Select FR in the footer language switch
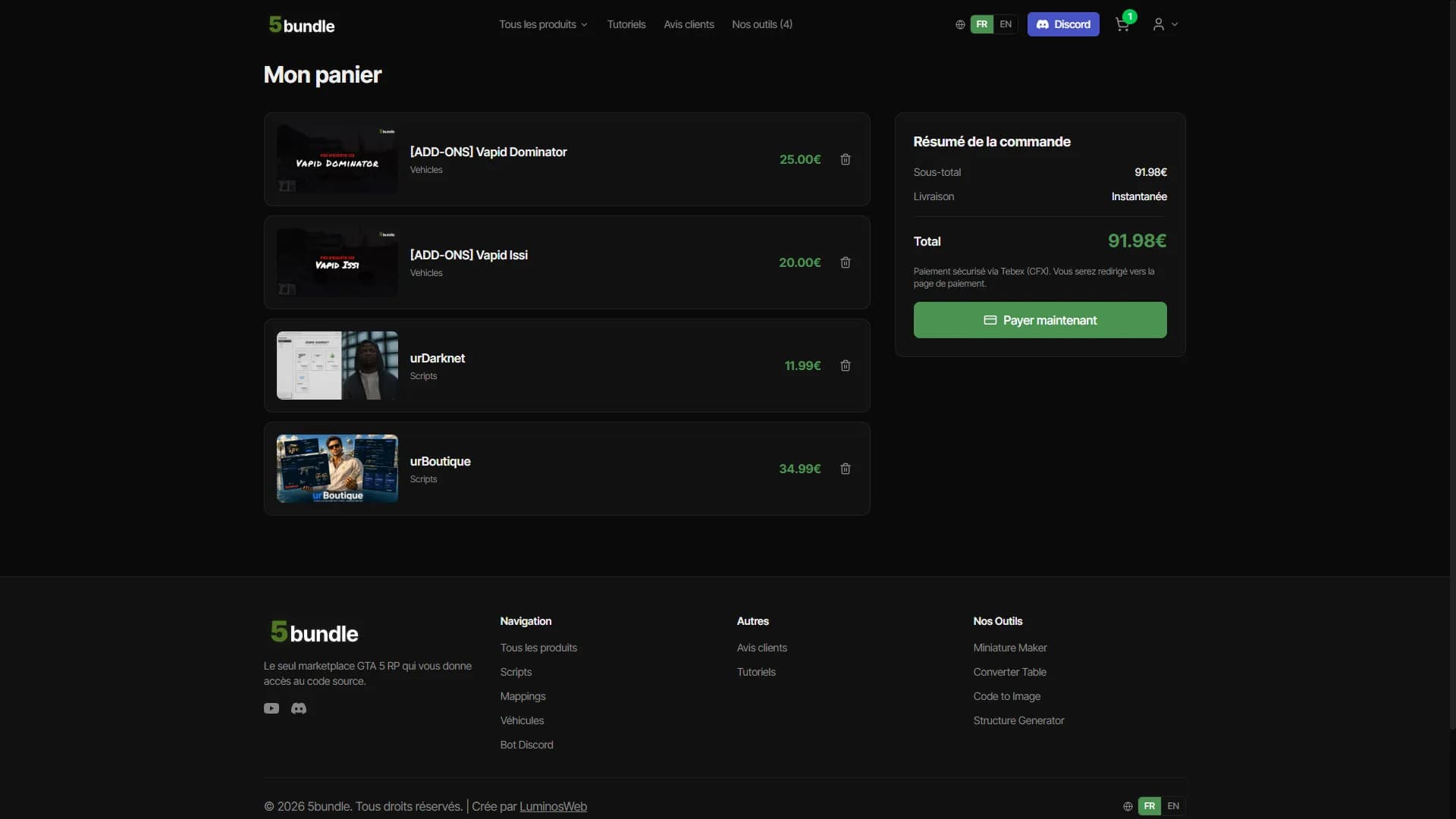This screenshot has height=819, width=1456. [x=1149, y=806]
